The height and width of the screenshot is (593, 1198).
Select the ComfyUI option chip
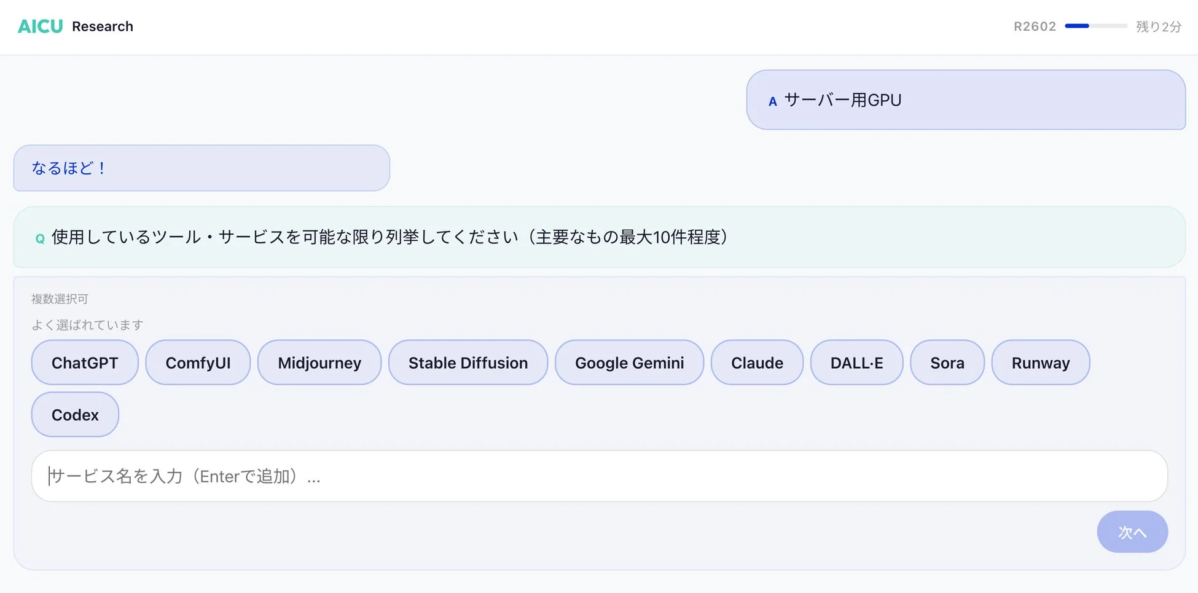pyautogui.click(x=197, y=362)
